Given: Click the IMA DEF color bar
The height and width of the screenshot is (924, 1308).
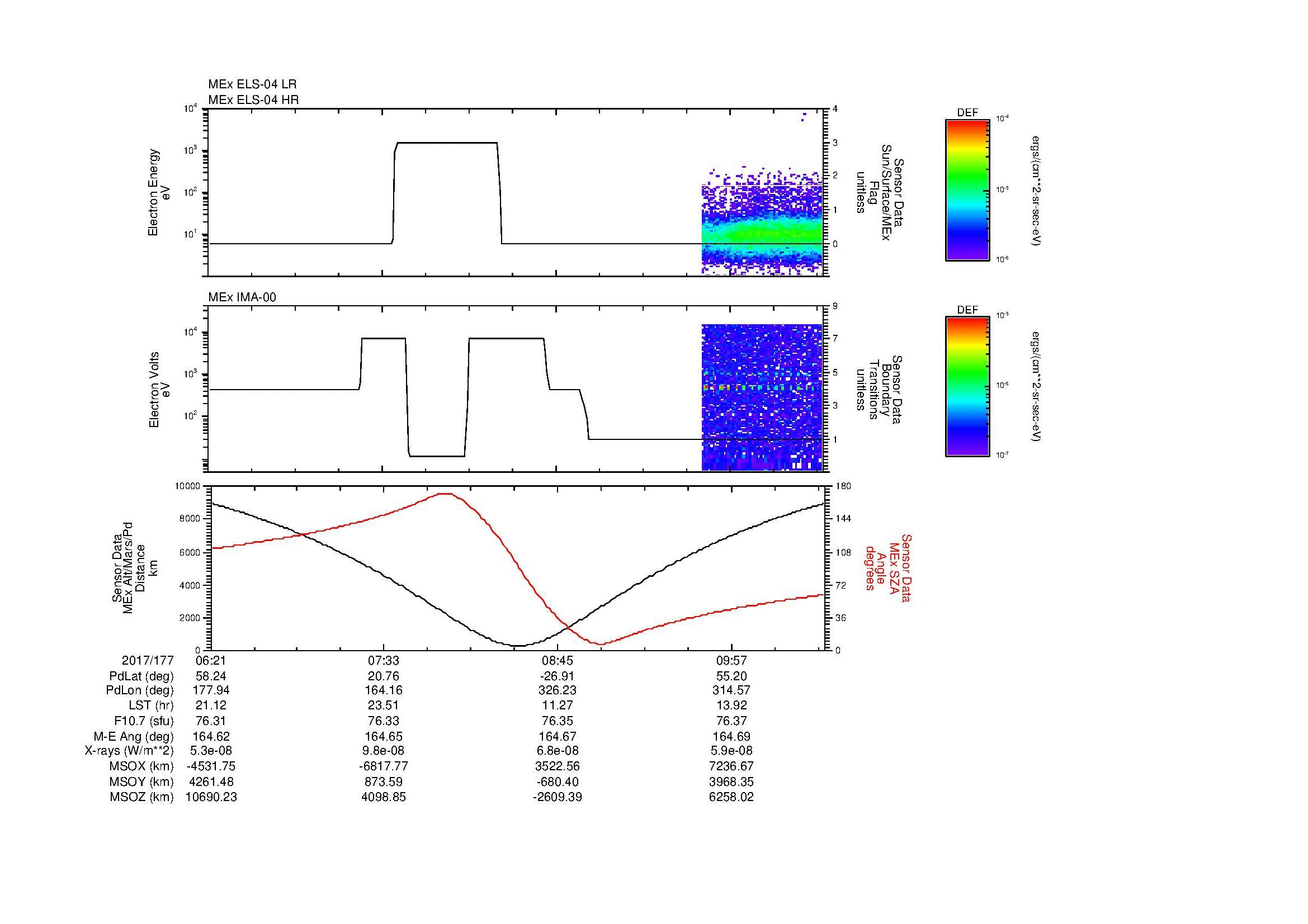Looking at the screenshot, I should coord(967,387).
